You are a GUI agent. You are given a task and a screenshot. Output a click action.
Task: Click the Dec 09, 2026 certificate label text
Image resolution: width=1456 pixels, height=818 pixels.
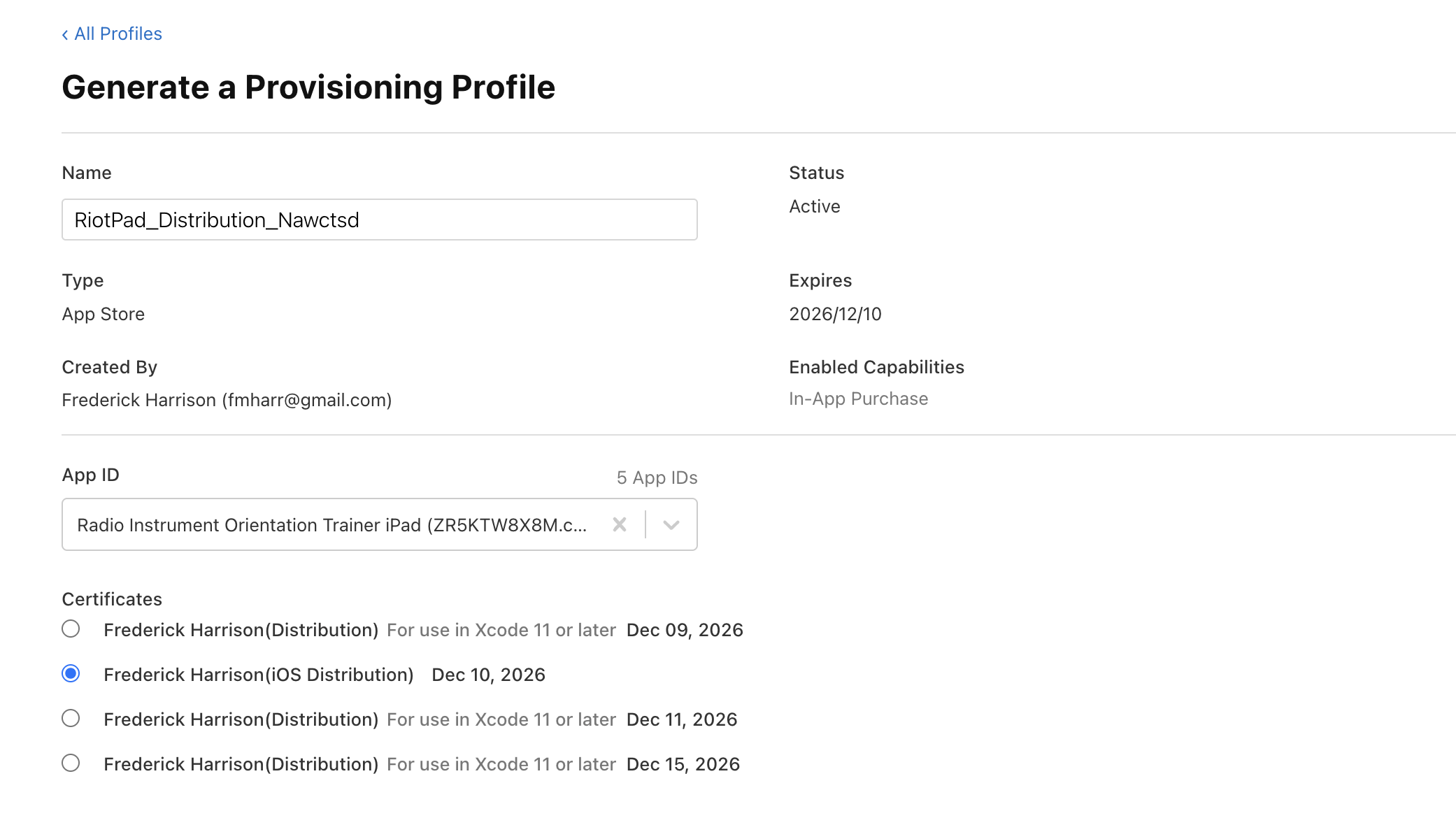pos(684,630)
